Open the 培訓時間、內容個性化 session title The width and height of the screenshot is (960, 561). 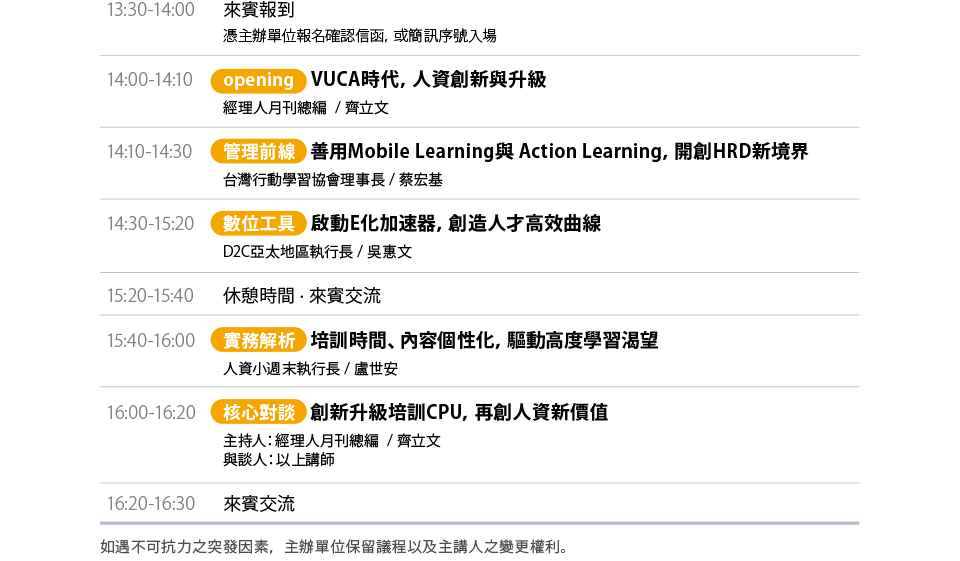484,341
